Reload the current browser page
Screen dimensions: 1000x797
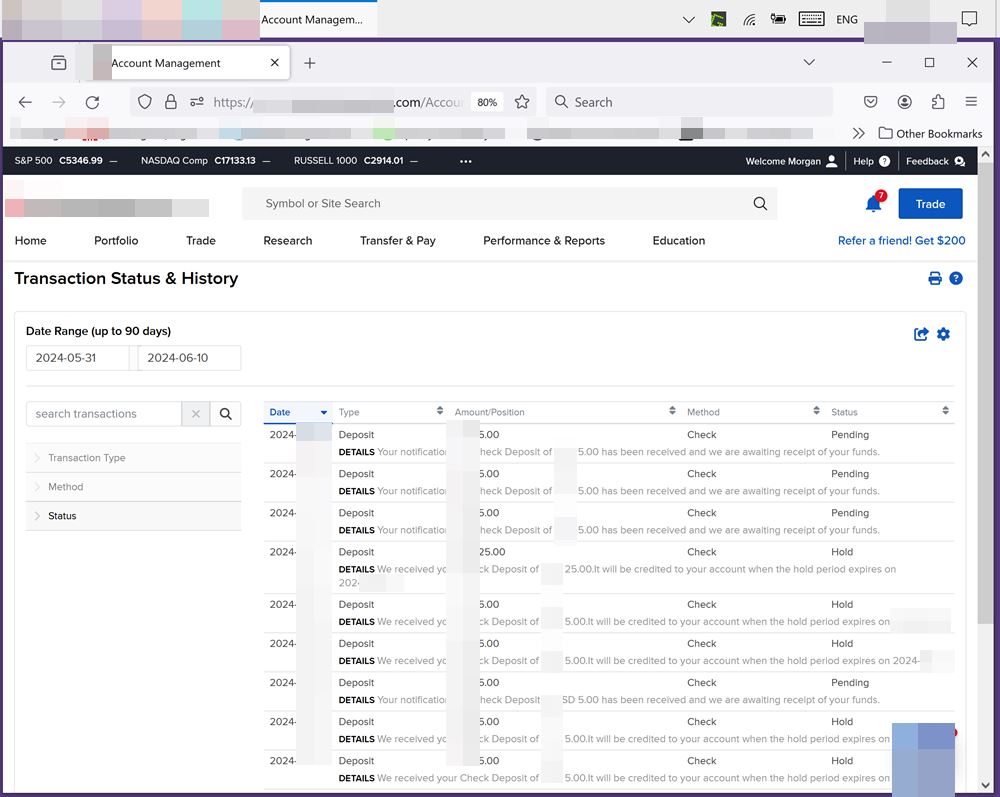pos(92,102)
